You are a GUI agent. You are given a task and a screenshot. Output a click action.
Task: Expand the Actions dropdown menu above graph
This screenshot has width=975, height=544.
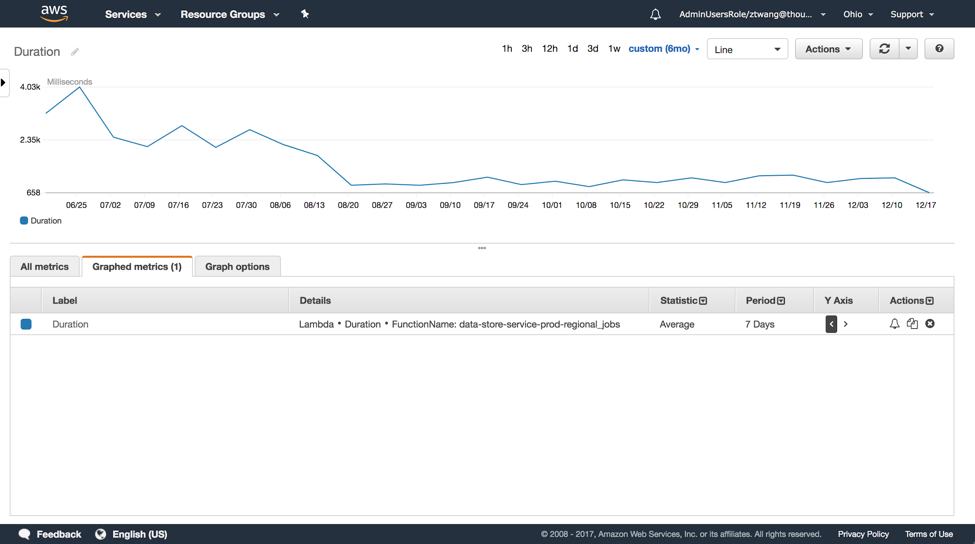(x=828, y=49)
